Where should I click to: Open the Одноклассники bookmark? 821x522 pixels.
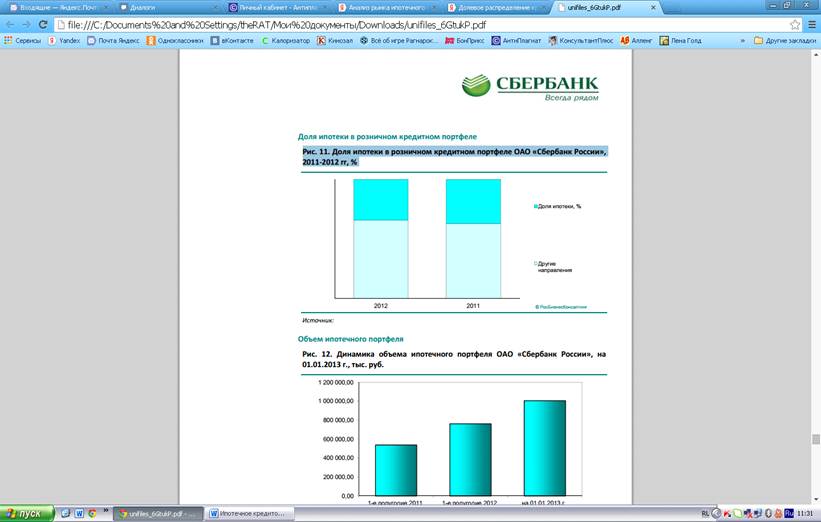[175, 40]
